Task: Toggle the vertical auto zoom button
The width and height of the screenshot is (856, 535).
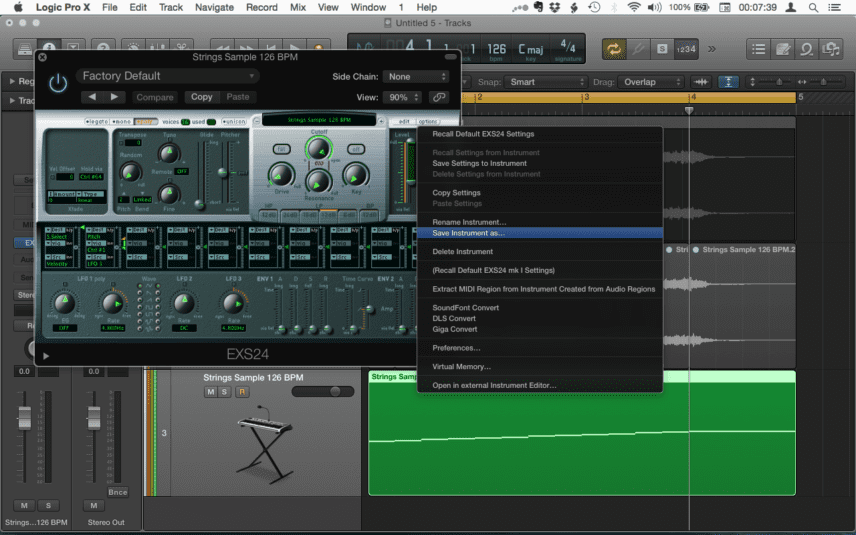Action: point(728,82)
